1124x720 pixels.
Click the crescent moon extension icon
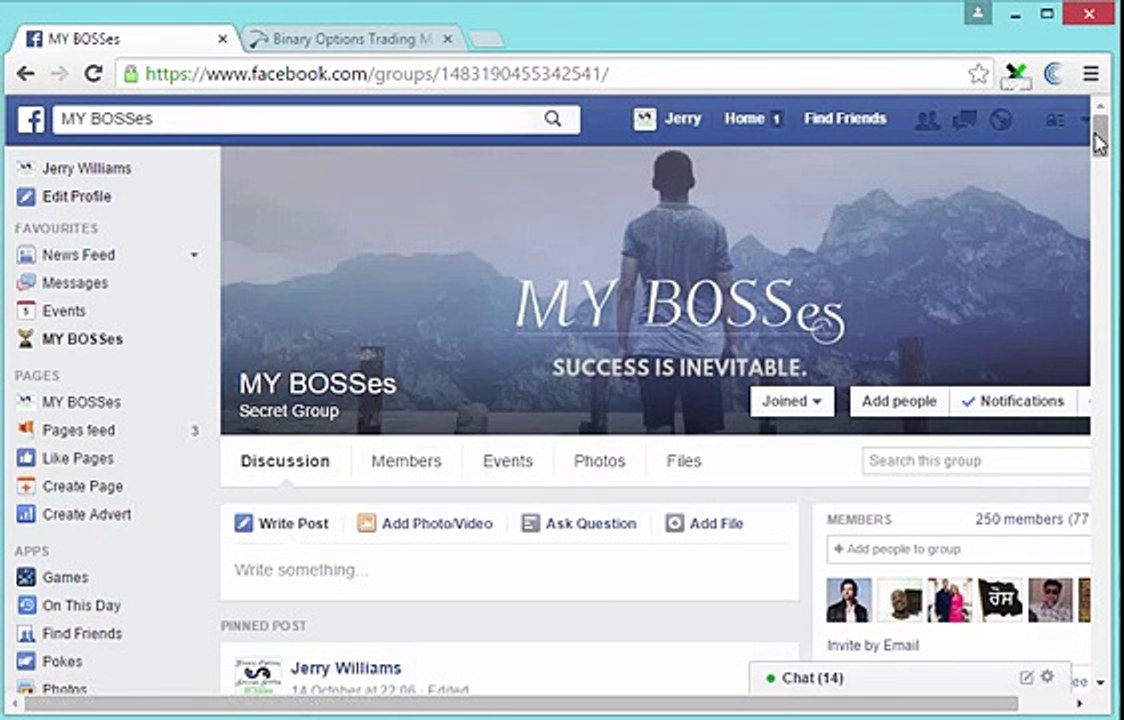coord(1053,73)
